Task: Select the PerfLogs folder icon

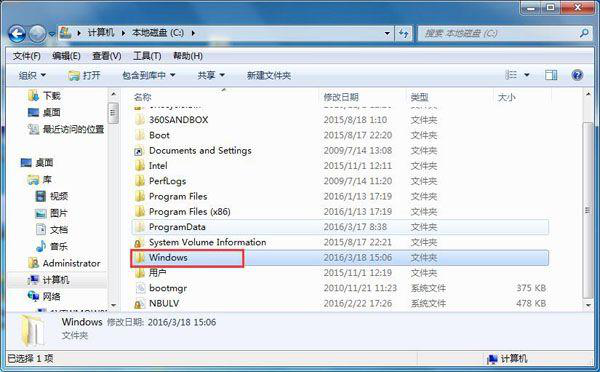Action: 139,181
